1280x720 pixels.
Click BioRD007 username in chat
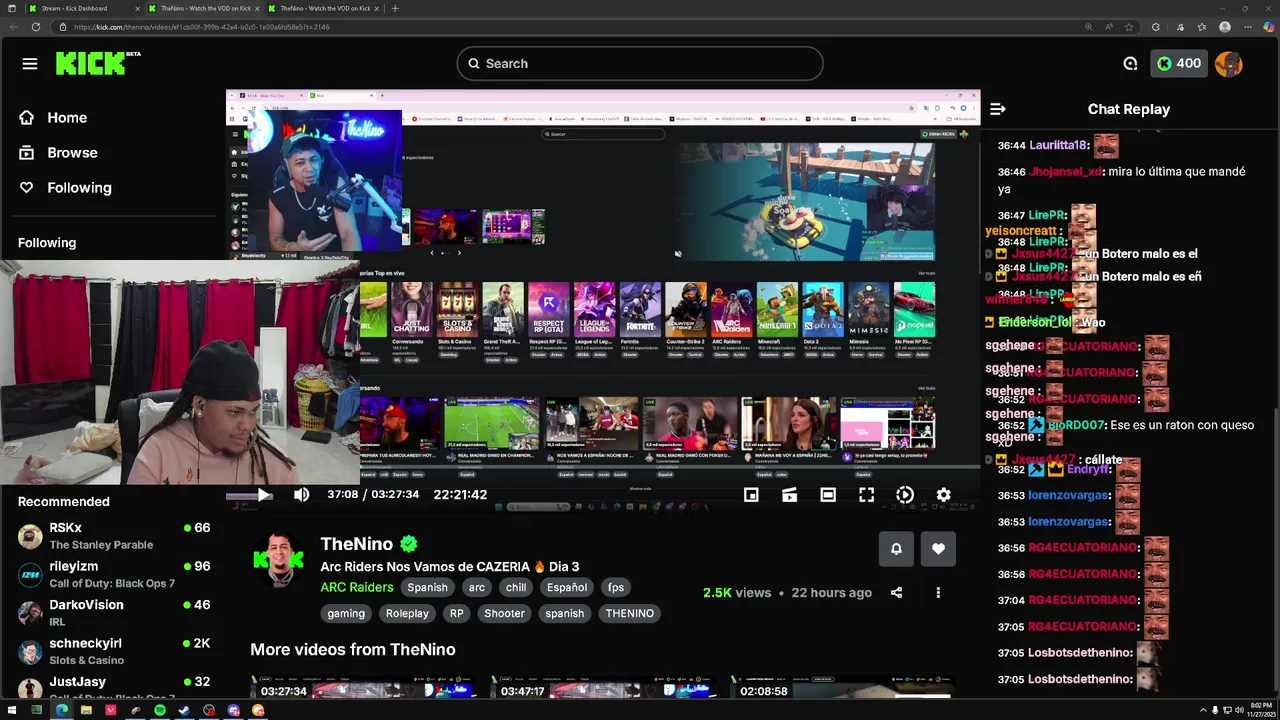1076,426
